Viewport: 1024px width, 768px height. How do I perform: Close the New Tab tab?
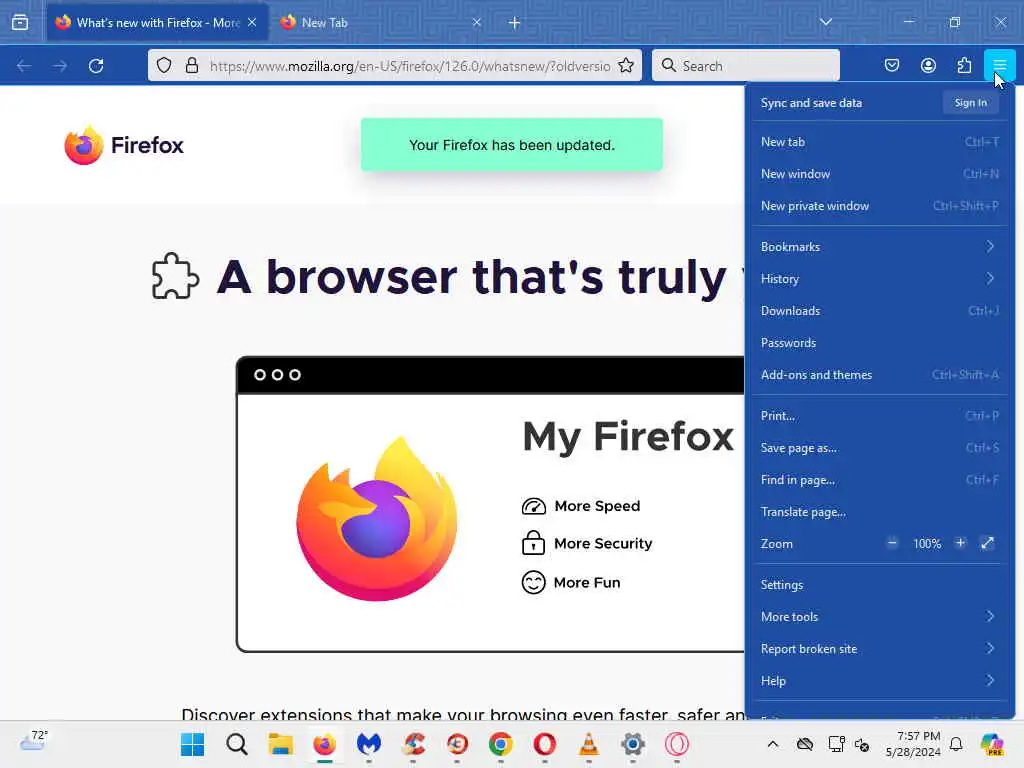[x=477, y=22]
